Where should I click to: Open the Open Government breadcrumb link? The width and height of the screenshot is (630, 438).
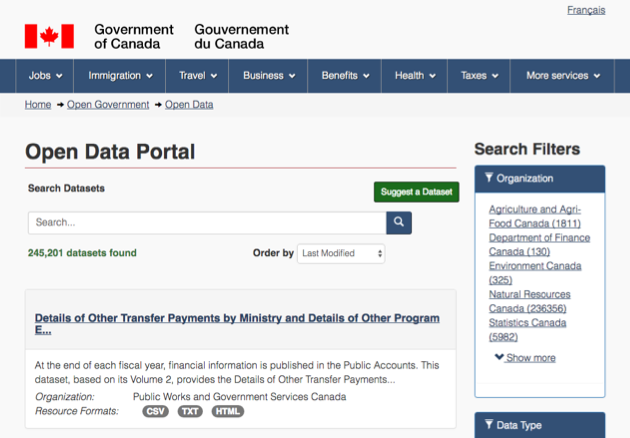click(108, 104)
